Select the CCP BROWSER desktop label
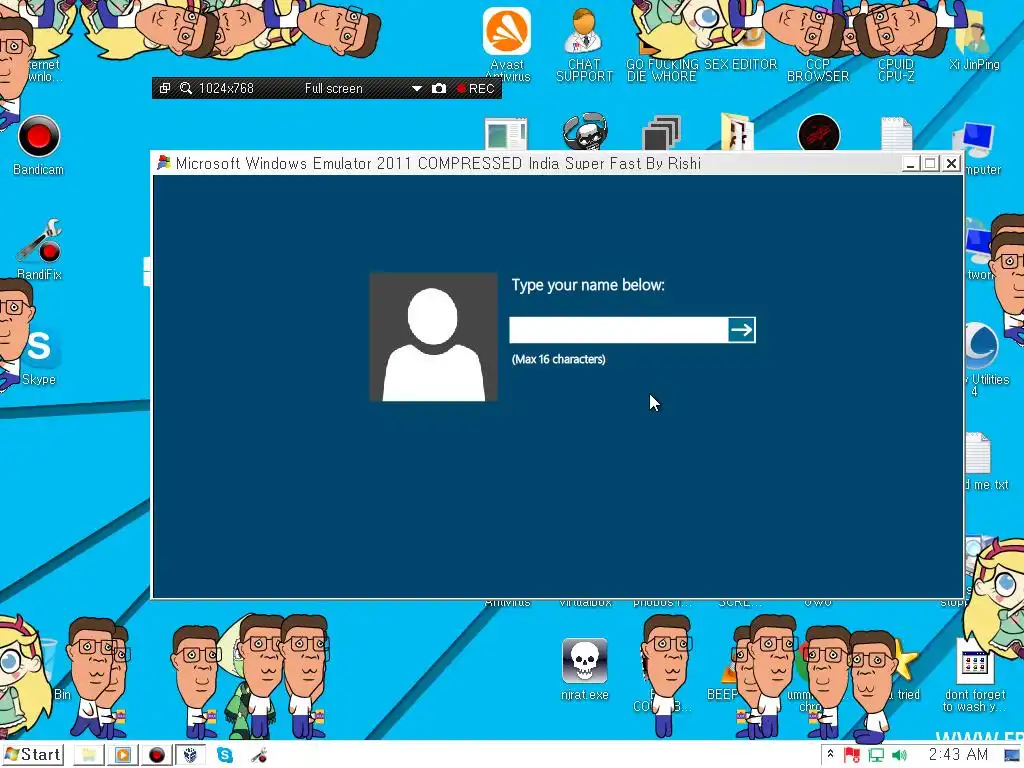The image size is (1024, 768). 818,70
